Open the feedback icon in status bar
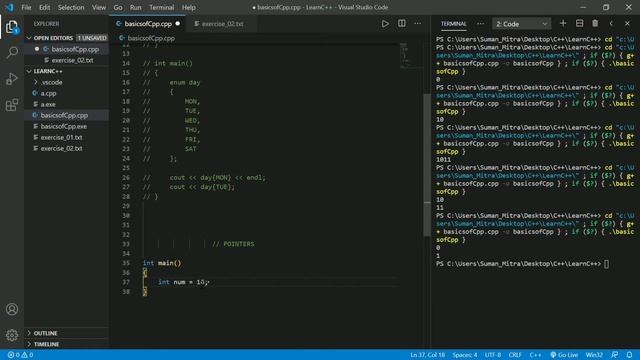The width and height of the screenshot is (640, 360). [x=614, y=355]
